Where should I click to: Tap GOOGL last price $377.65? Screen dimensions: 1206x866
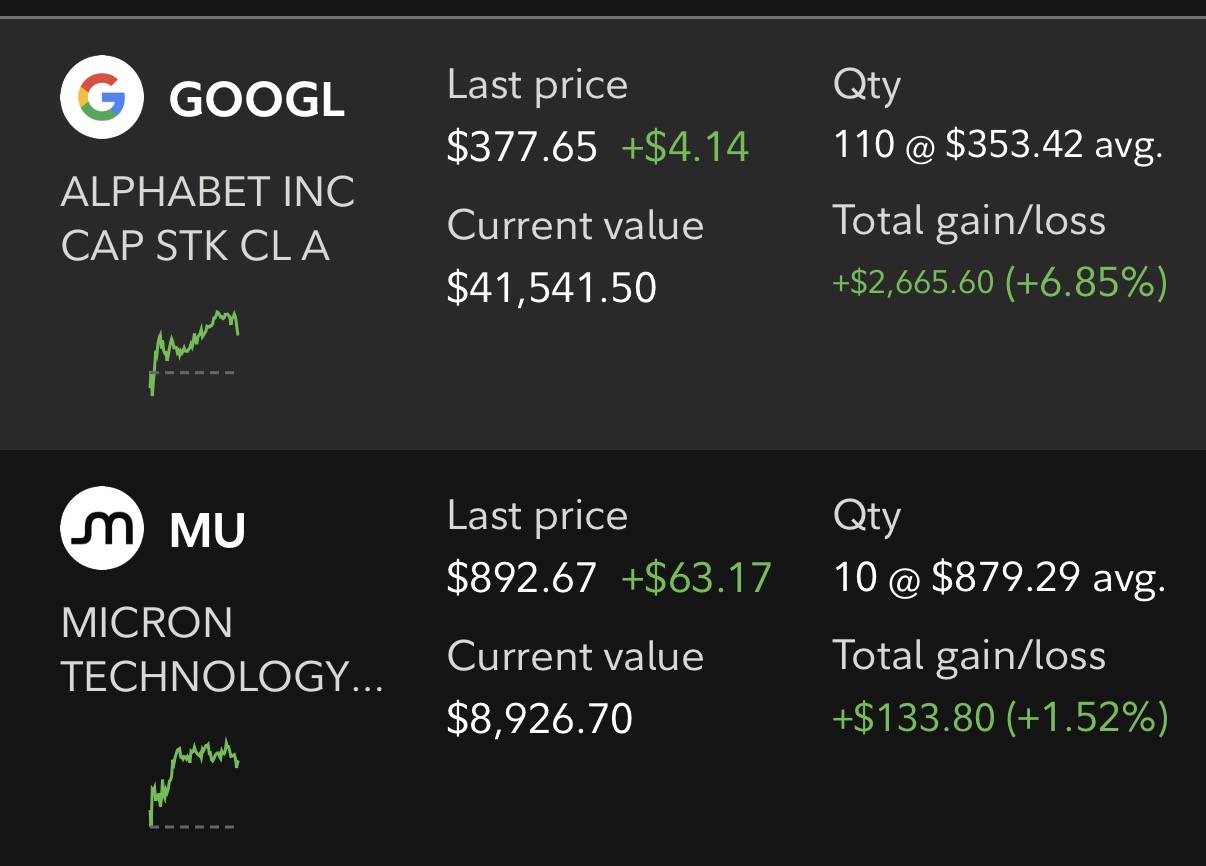(522, 147)
